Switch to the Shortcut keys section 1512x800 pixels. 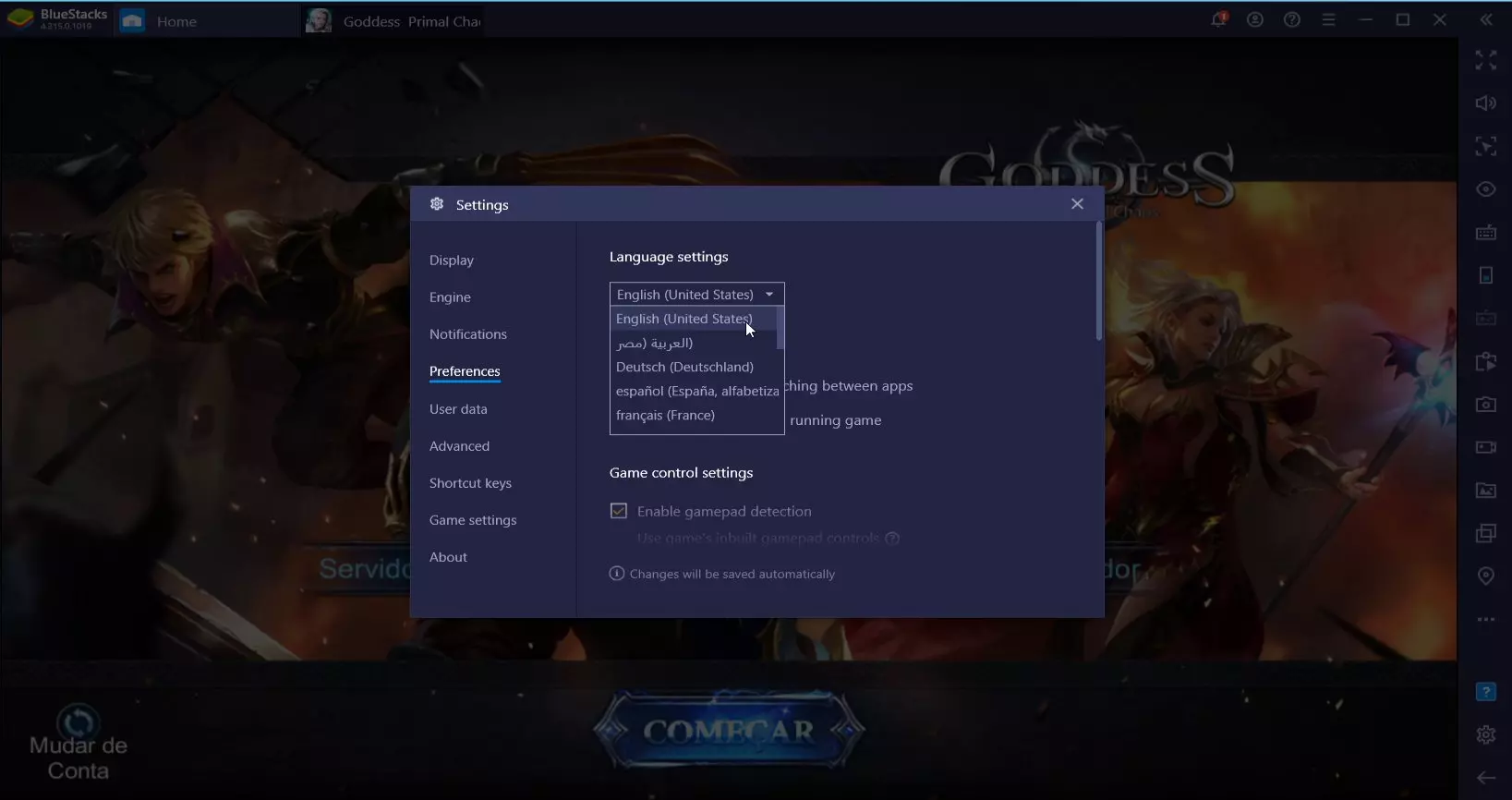pos(470,483)
